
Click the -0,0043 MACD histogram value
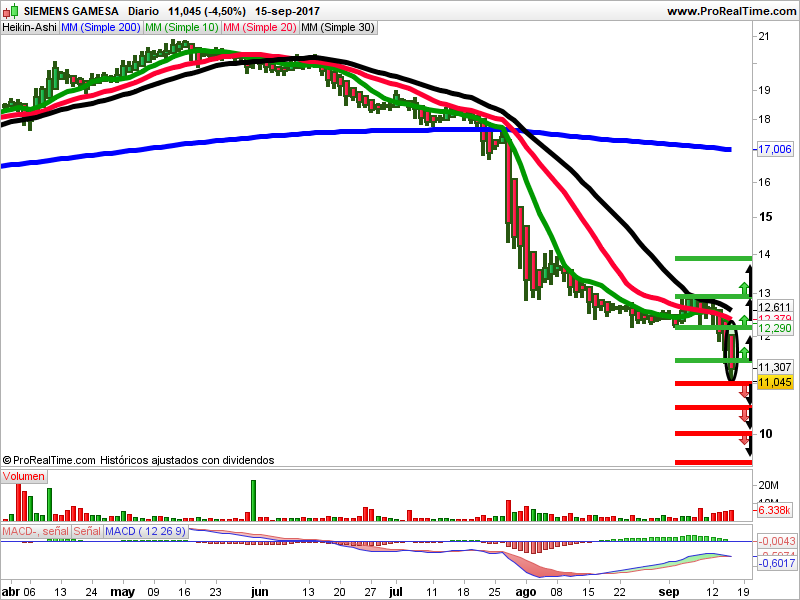point(776,541)
